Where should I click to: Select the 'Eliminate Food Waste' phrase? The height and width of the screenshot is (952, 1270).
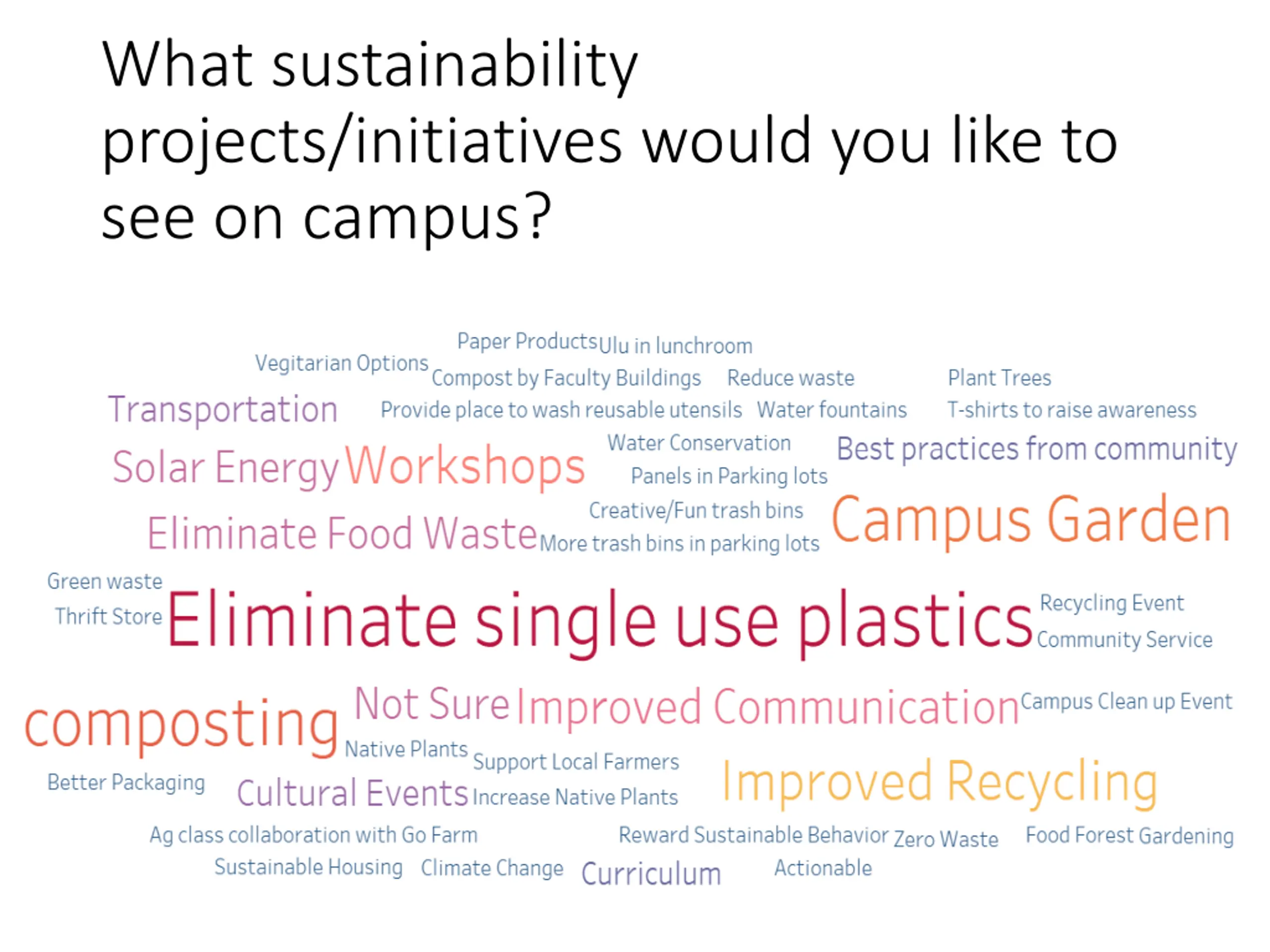click(x=342, y=534)
